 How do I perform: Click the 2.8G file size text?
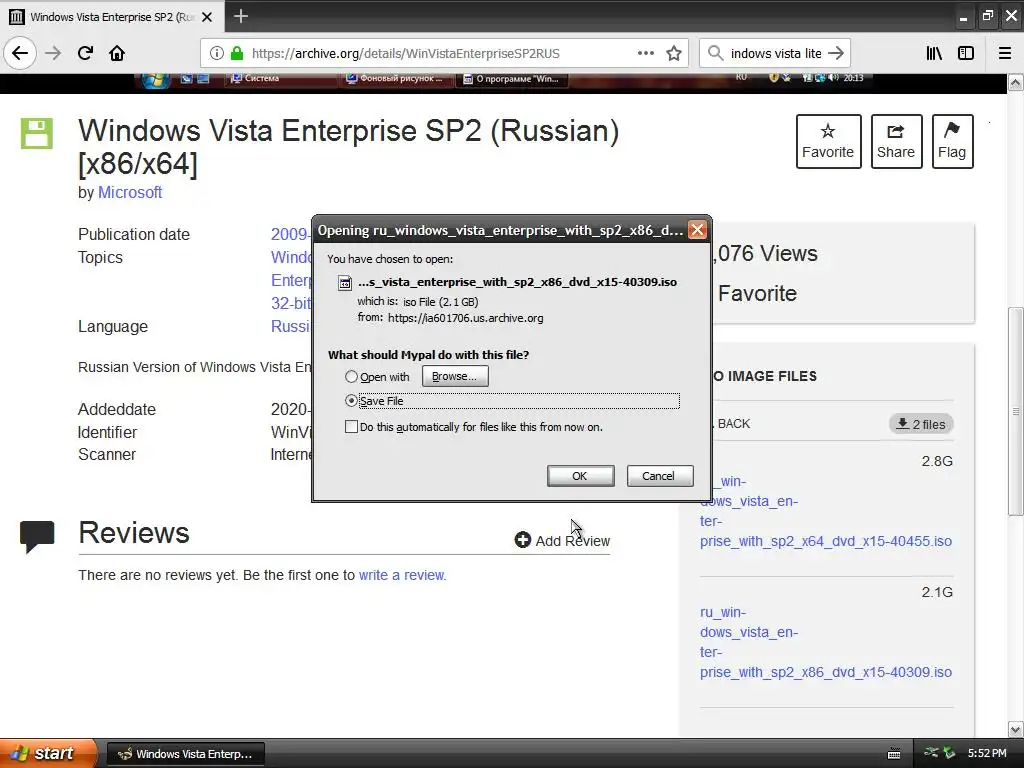(937, 461)
